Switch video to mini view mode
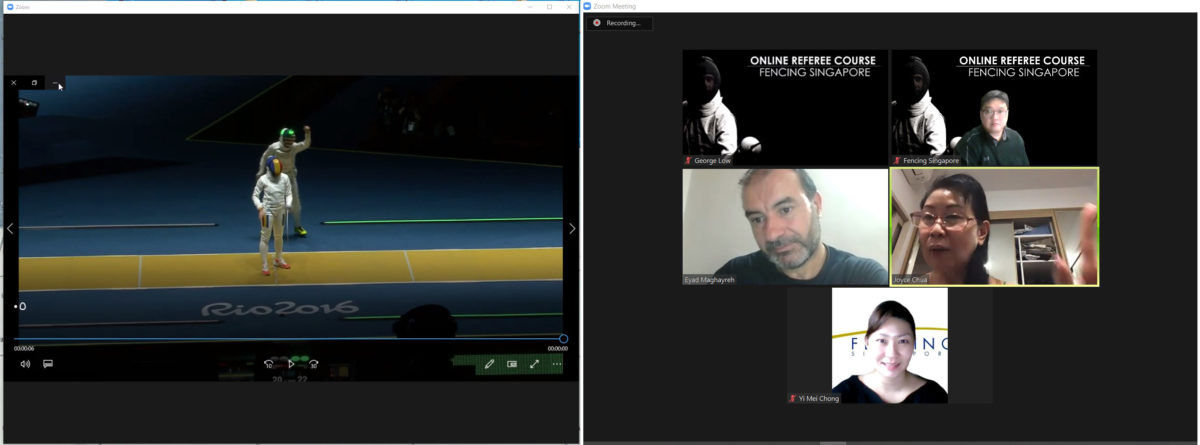Screen dimensions: 1200x445 pos(512,364)
